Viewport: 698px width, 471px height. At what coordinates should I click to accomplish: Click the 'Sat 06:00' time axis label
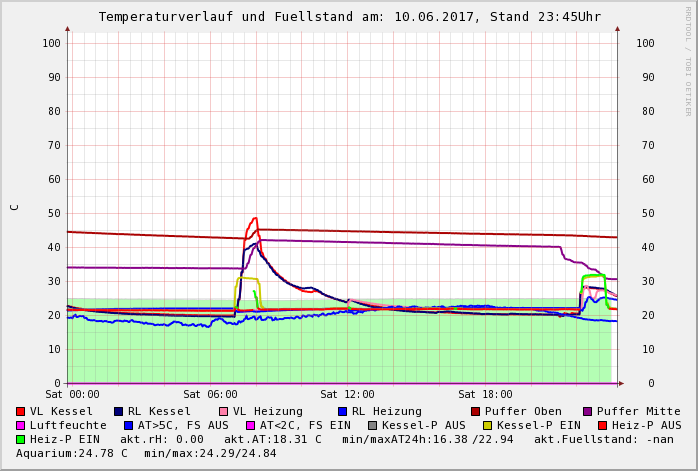(x=209, y=395)
